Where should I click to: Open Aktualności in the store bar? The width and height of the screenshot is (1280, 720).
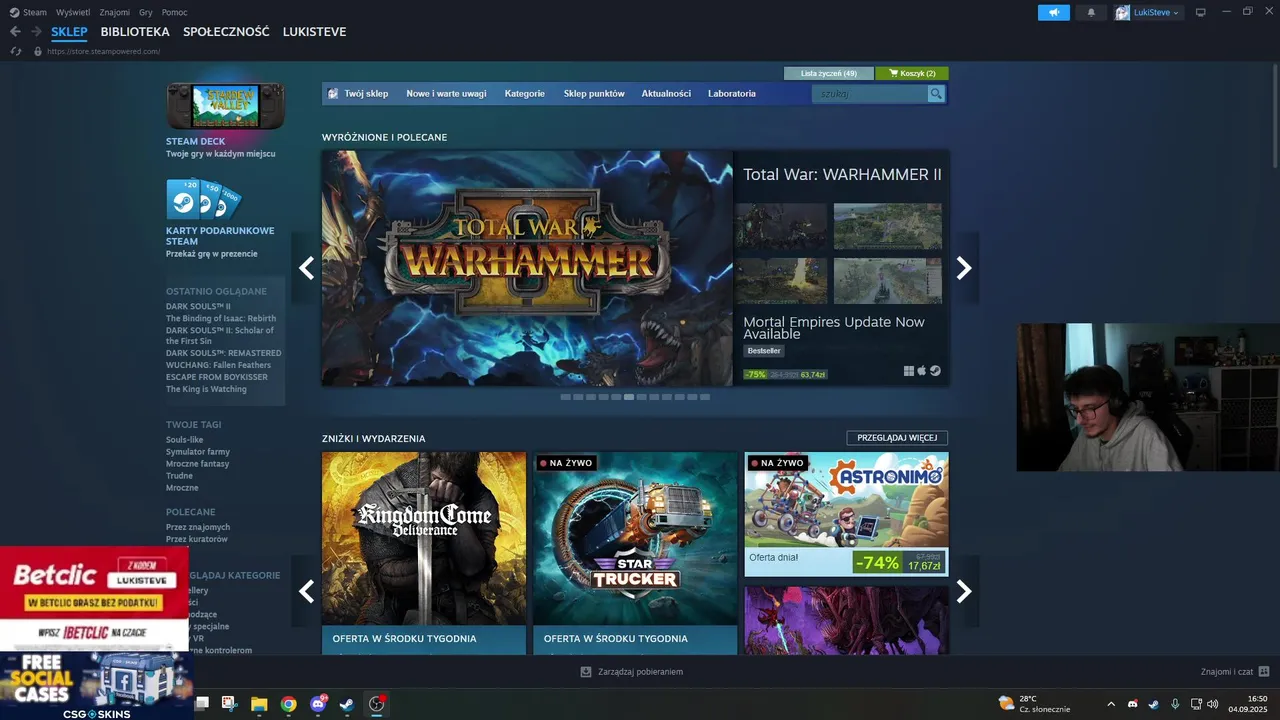(x=666, y=94)
